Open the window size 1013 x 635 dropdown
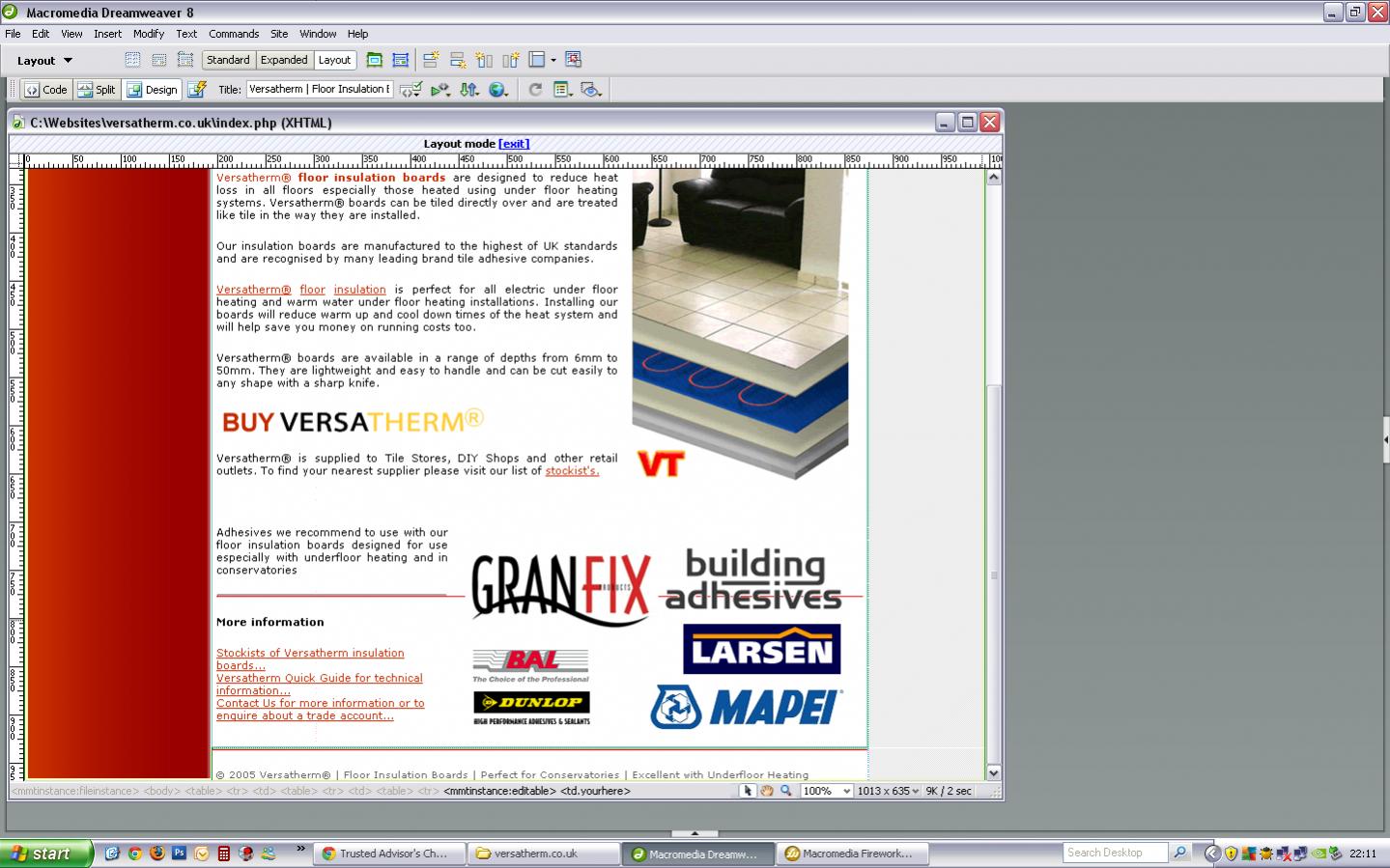 (888, 791)
